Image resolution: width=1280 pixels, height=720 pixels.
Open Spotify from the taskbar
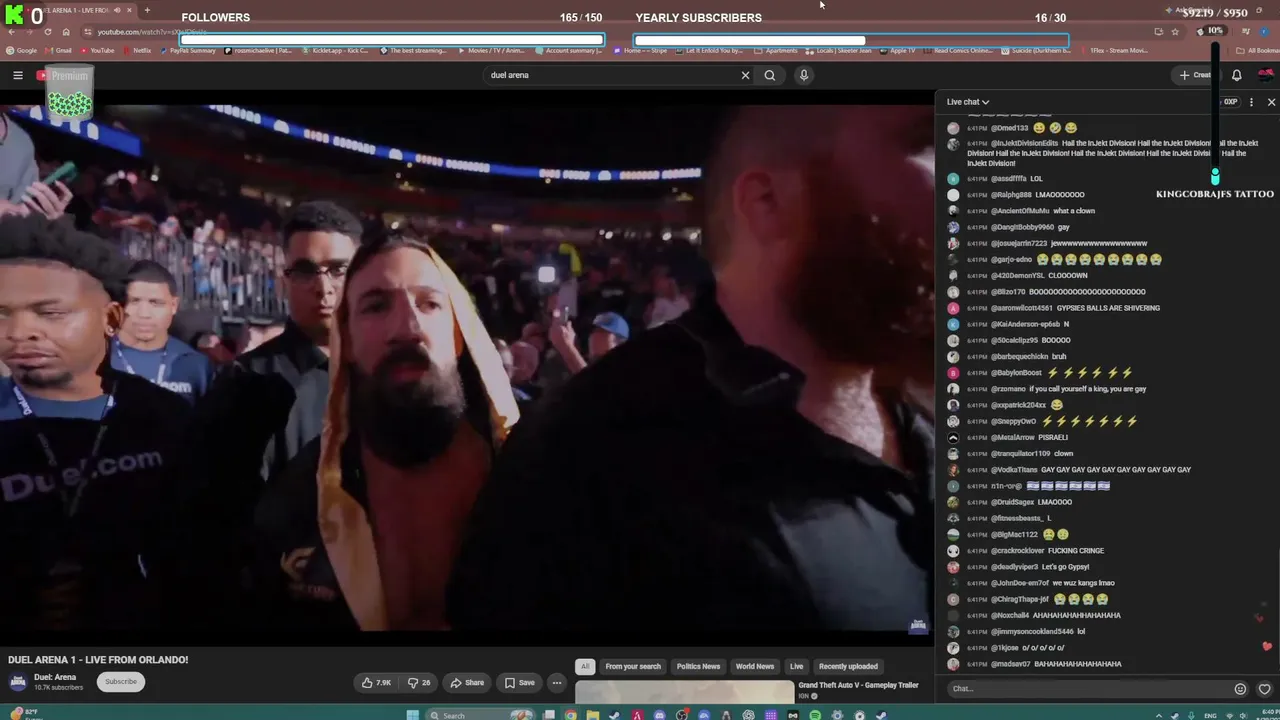pyautogui.click(x=815, y=715)
